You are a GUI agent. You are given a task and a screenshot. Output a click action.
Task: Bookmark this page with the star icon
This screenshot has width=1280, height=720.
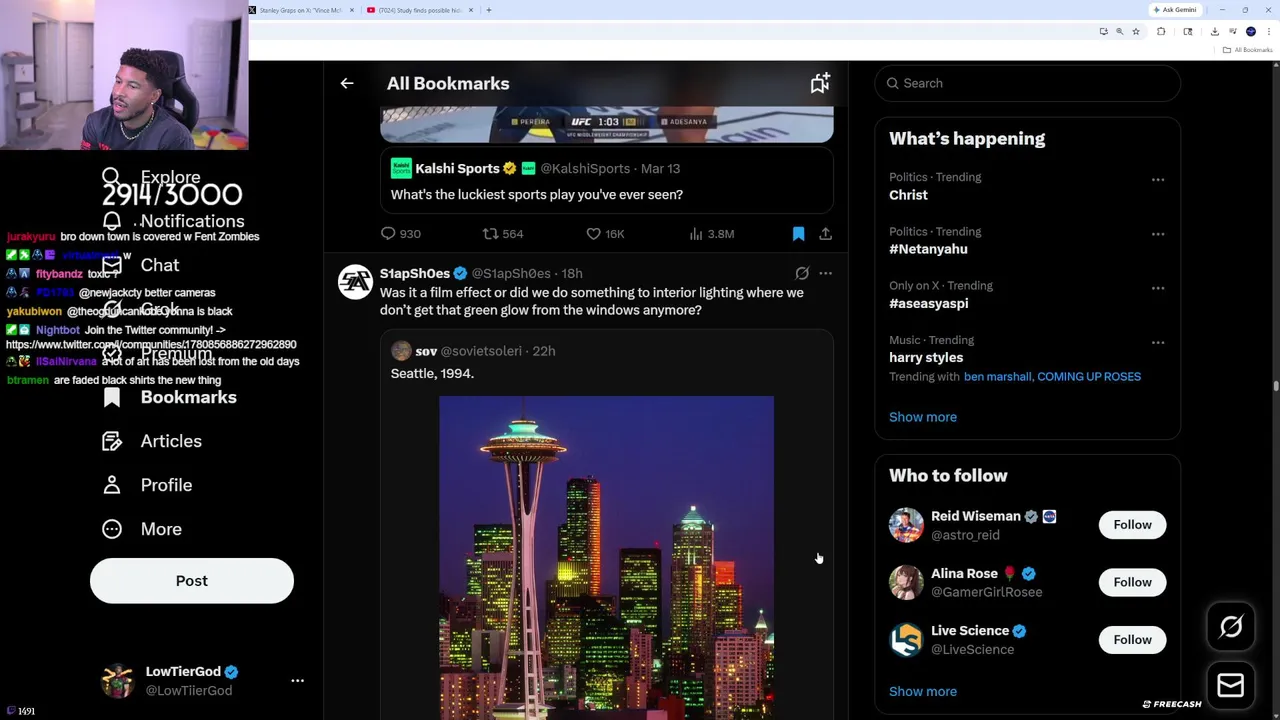pyautogui.click(x=1135, y=31)
